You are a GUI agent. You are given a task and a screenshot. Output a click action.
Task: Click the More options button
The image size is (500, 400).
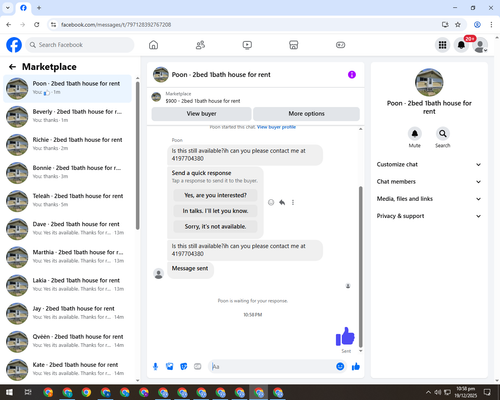pyautogui.click(x=306, y=114)
